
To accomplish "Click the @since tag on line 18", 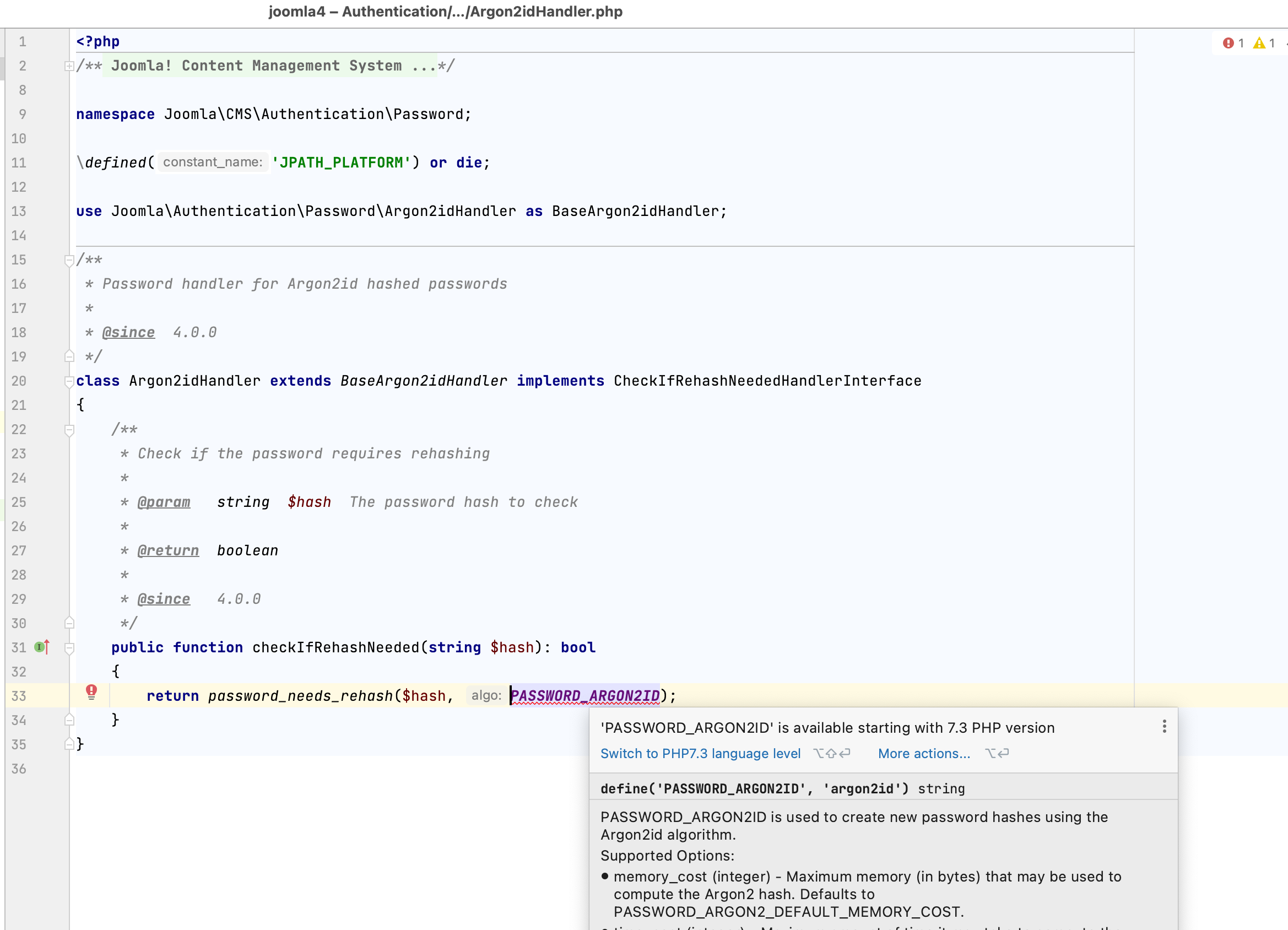I will pos(128,332).
